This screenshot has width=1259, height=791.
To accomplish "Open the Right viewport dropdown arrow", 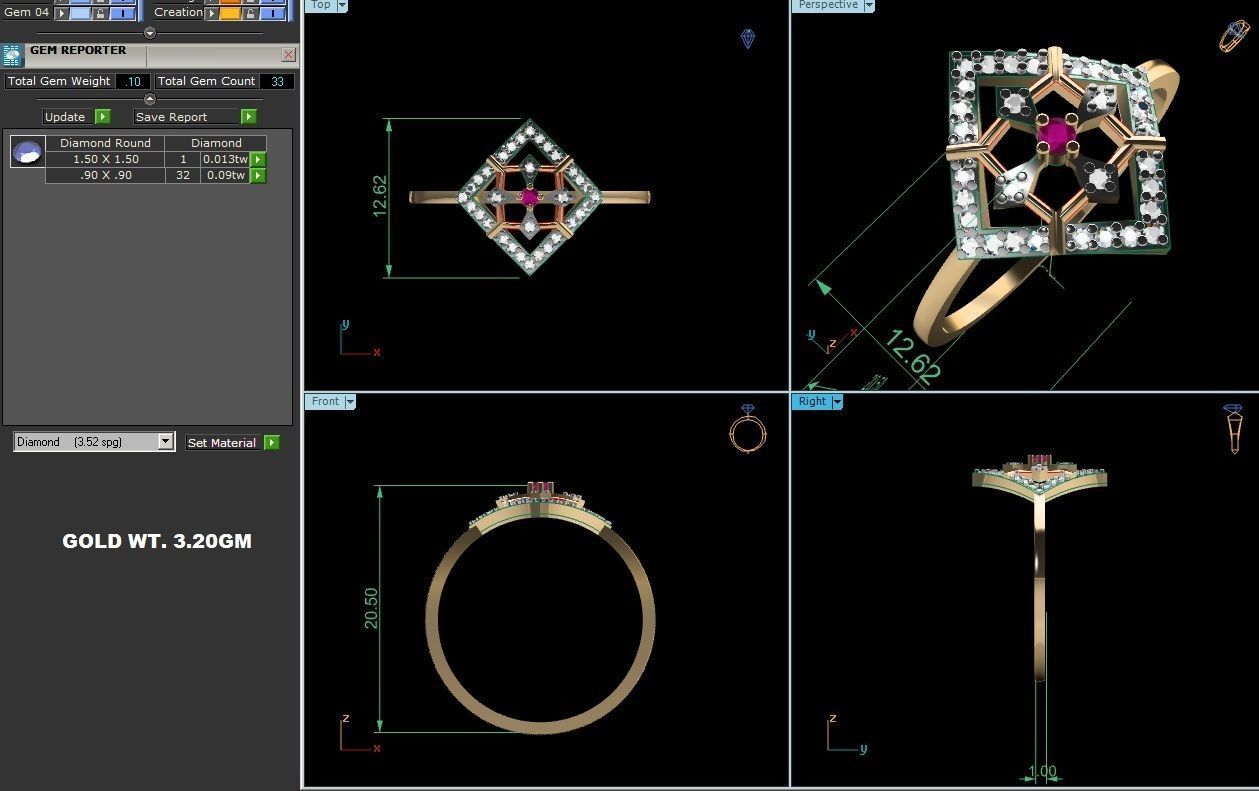I will [x=837, y=401].
